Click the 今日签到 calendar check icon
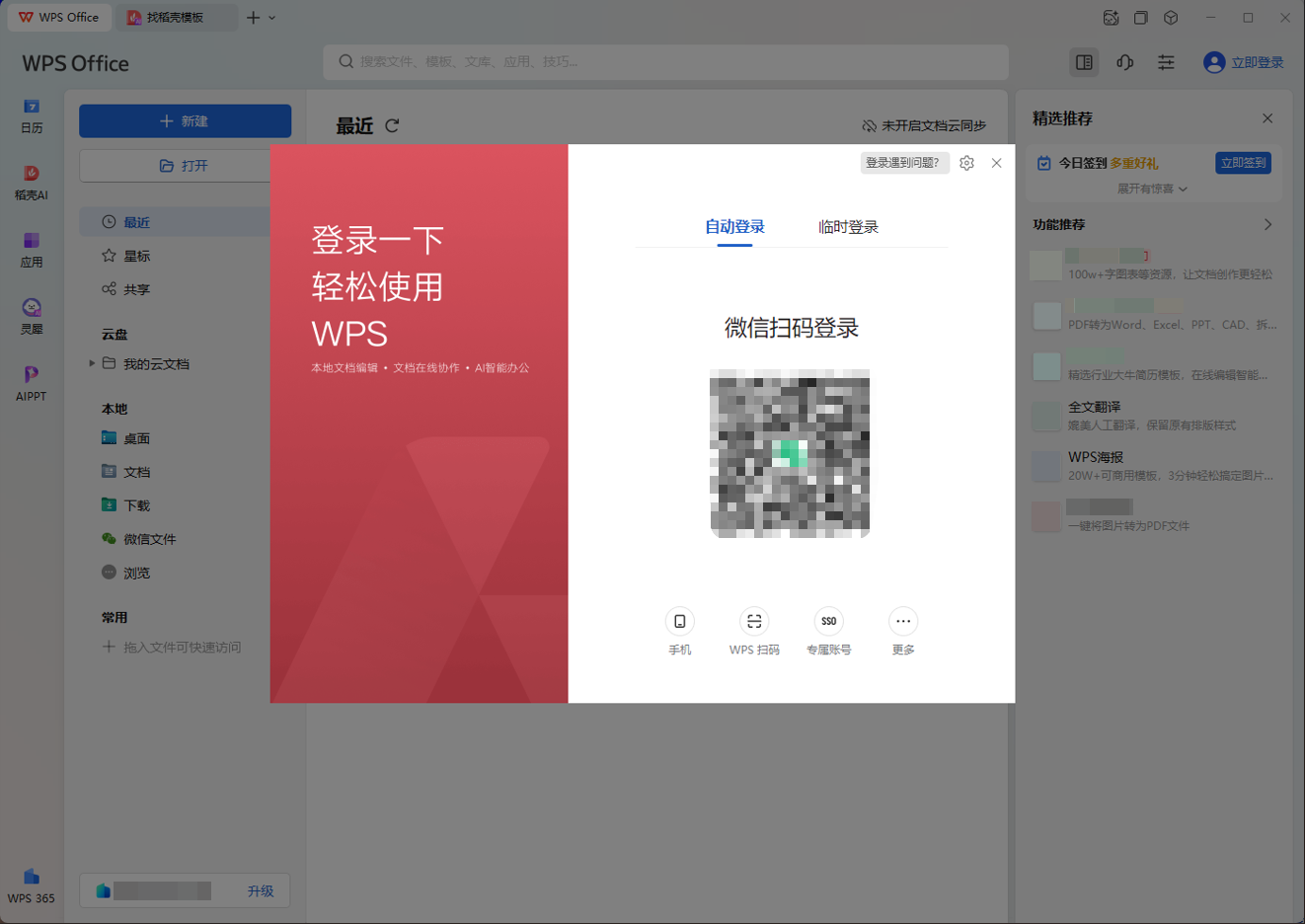Viewport: 1305px width, 924px height. click(1043, 163)
